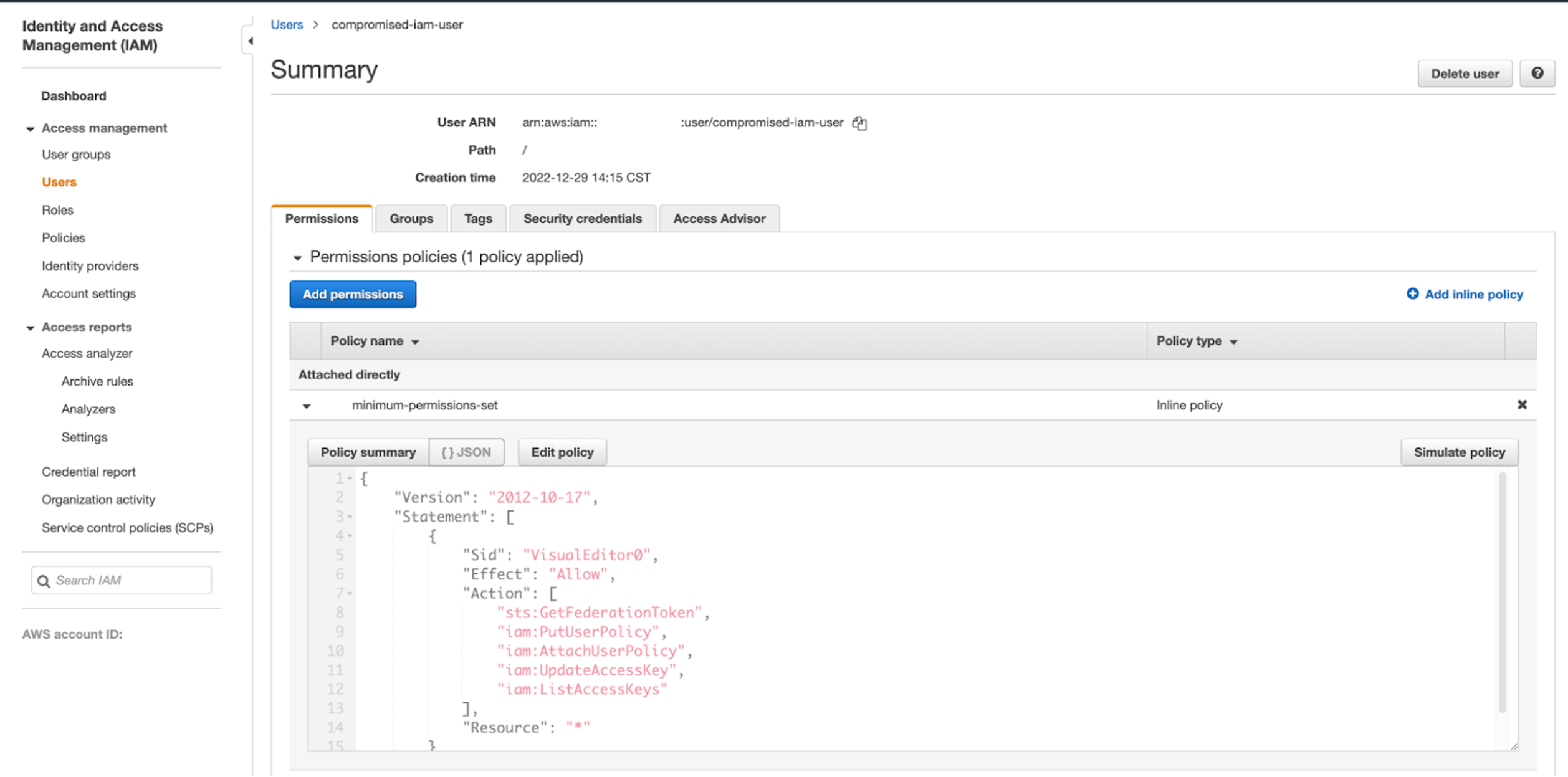1568x777 pixels.
Task: Click the "iam:UpdateAccessKey" action line
Action: click(590, 671)
